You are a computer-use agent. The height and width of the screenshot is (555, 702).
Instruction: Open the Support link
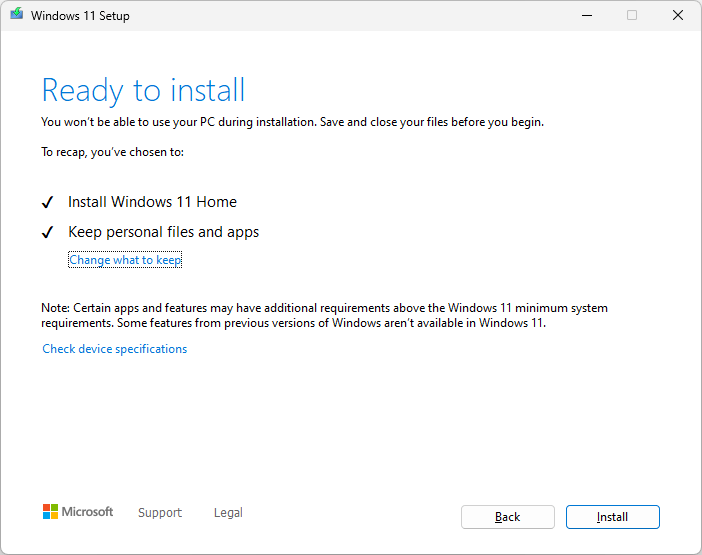[160, 512]
